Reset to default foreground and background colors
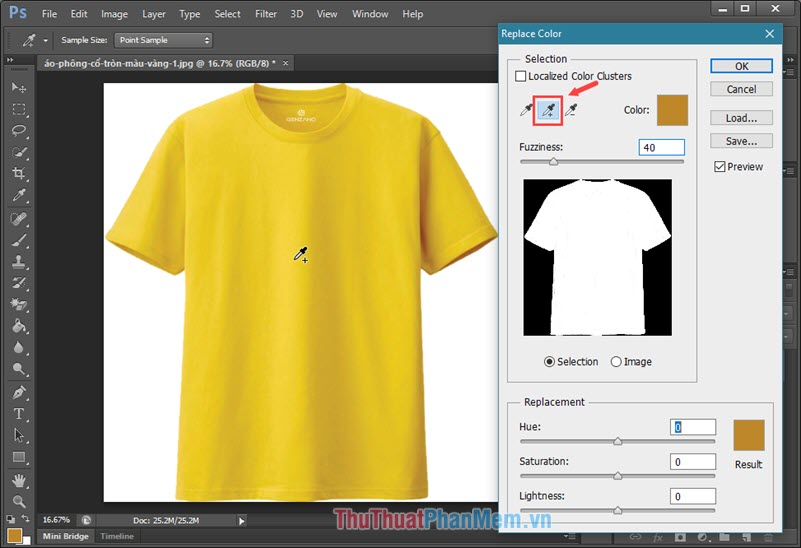The width and height of the screenshot is (801, 548). coord(11,519)
